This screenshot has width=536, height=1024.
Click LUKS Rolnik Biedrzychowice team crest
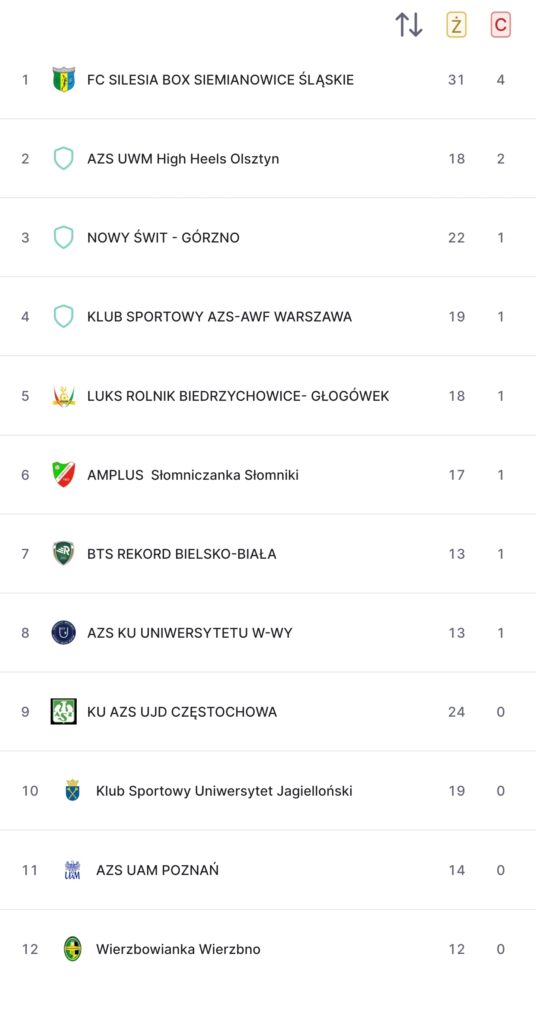click(63, 396)
